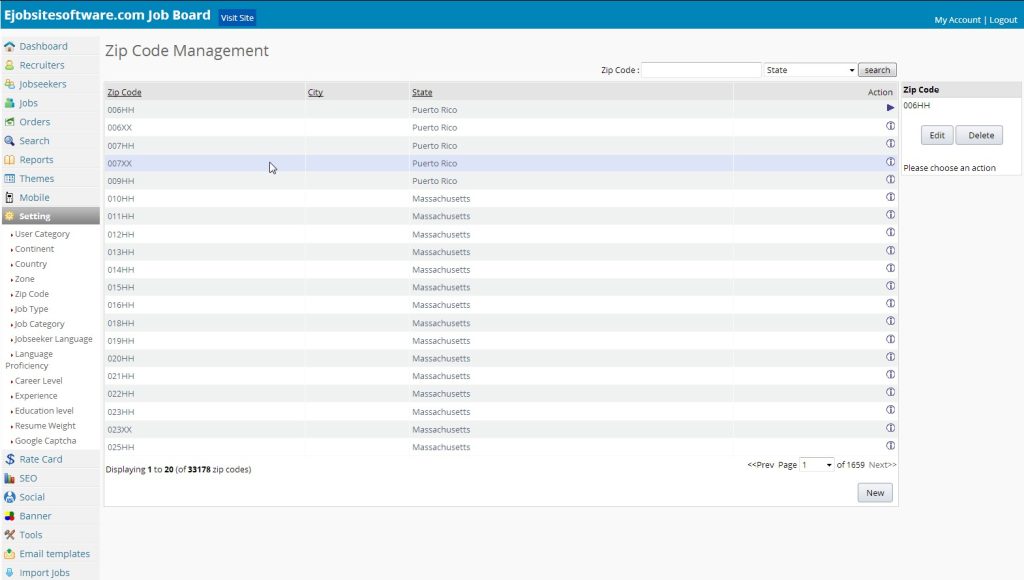Sort table by City column header
Image resolution: width=1024 pixels, height=580 pixels.
(x=315, y=93)
